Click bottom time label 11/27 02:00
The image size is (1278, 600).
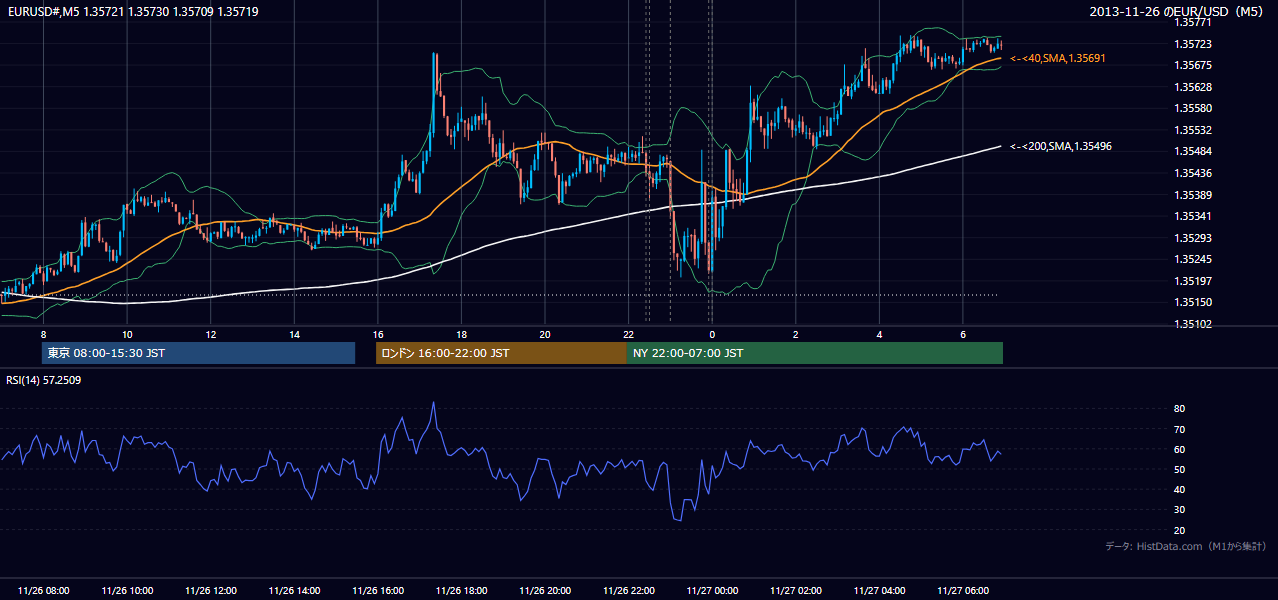795,591
